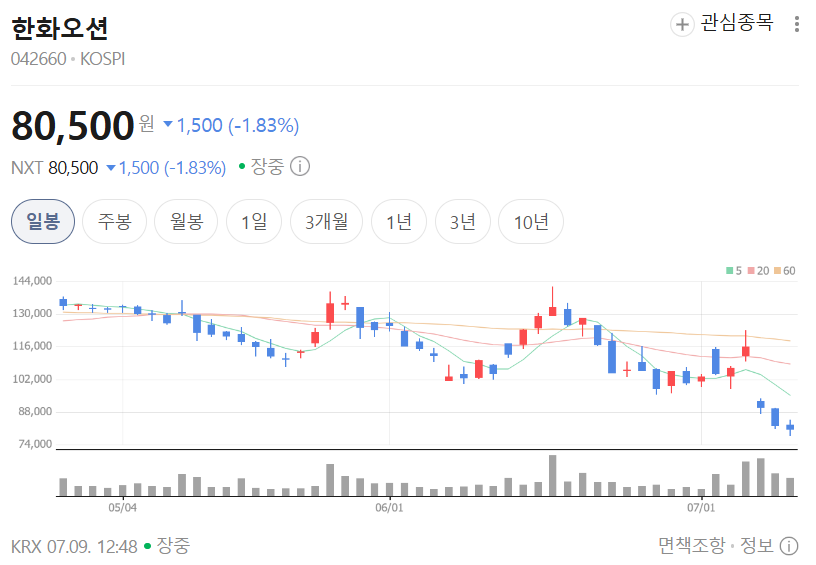Screen dimensions: 816x565
Task: Click the orange 60-day moving average legend
Action: click(785, 271)
